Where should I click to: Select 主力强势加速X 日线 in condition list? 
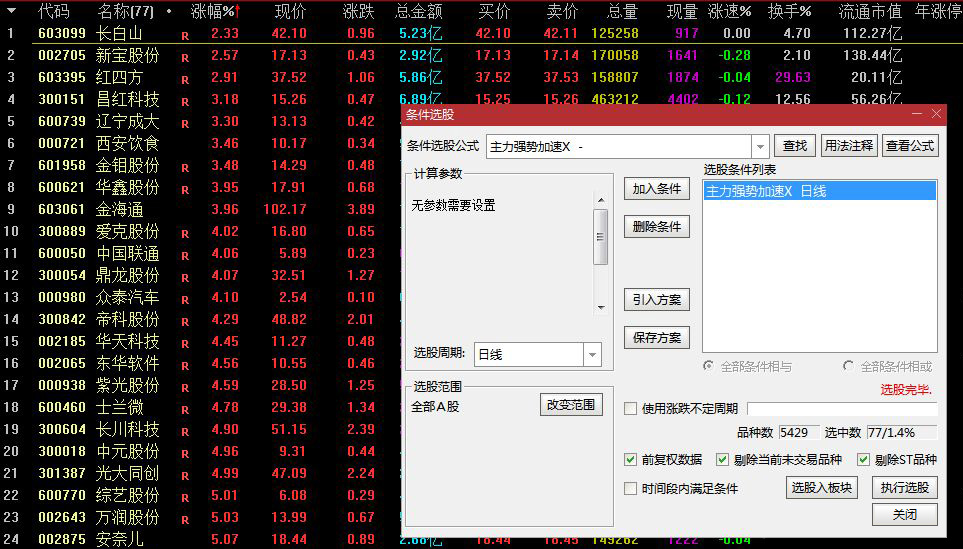[x=820, y=191]
